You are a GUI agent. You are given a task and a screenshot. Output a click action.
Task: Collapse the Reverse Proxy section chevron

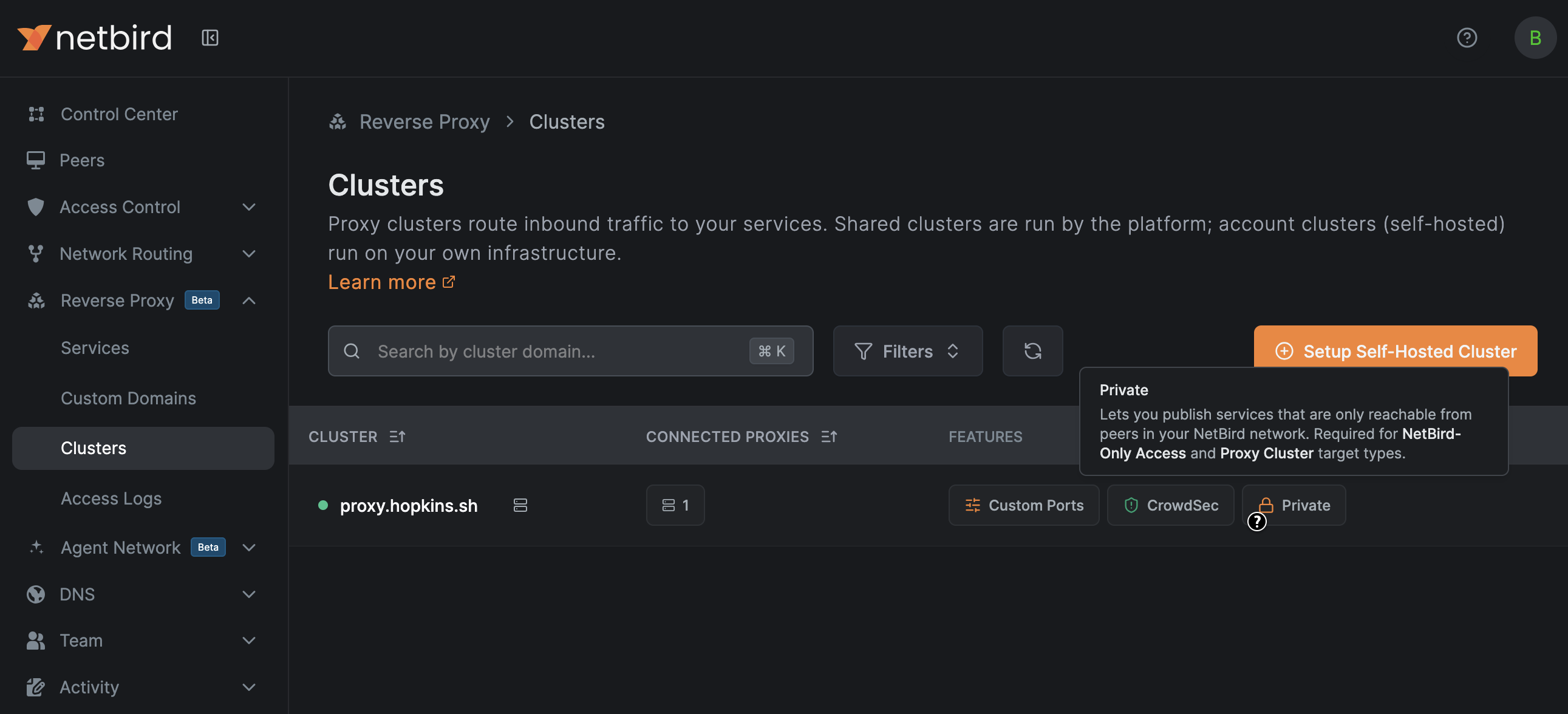pyautogui.click(x=248, y=300)
